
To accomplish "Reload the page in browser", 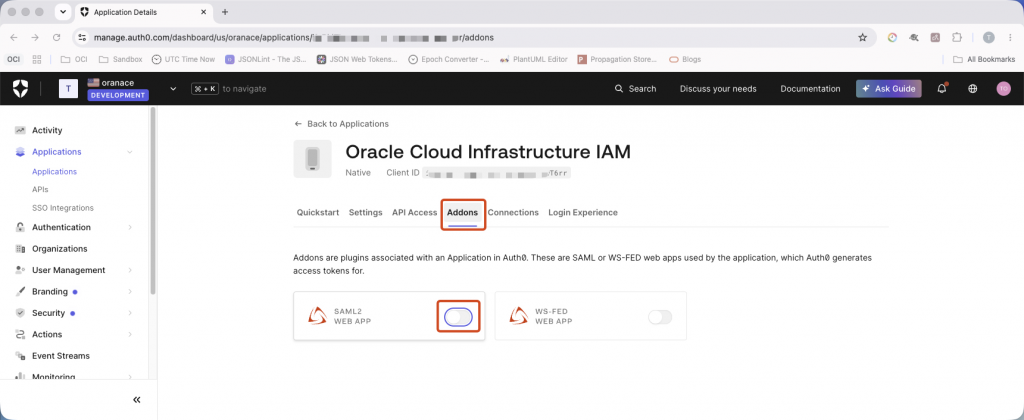I will (x=57, y=37).
